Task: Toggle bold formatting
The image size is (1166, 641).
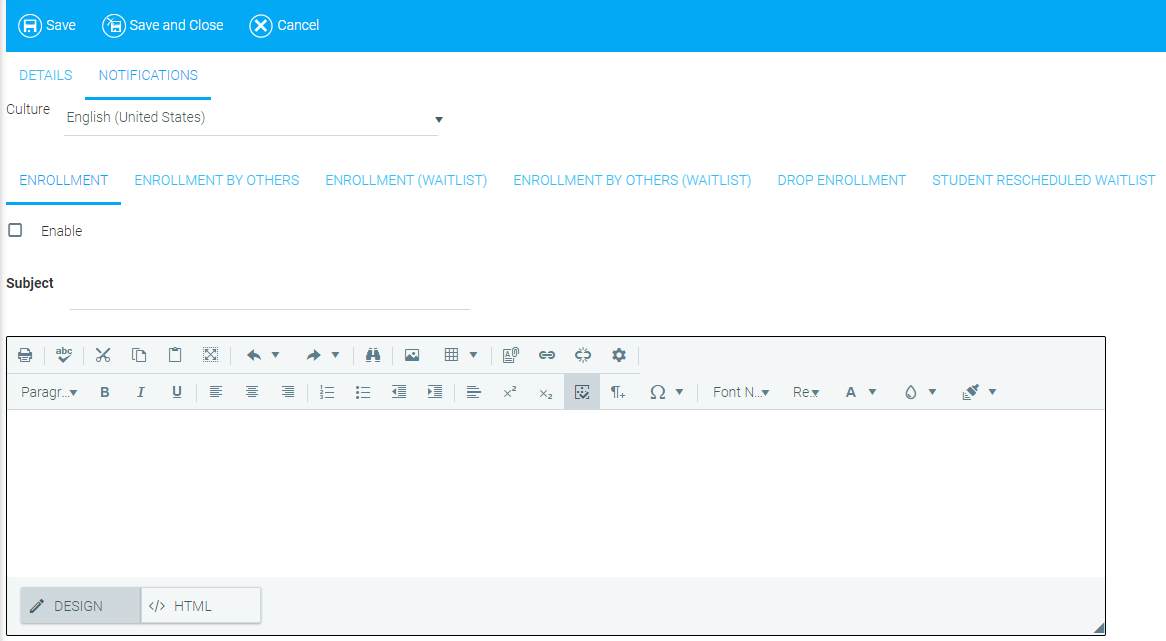Action: [x=105, y=393]
